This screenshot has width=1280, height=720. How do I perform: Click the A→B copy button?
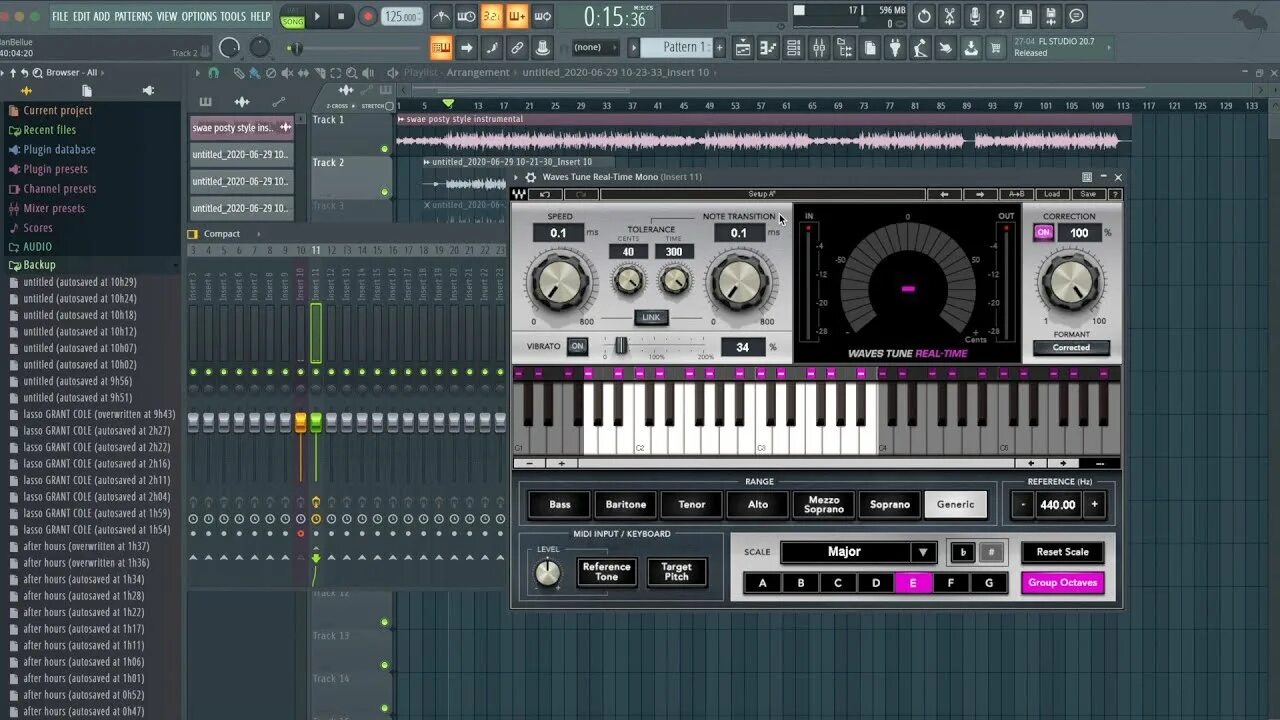pos(1016,194)
